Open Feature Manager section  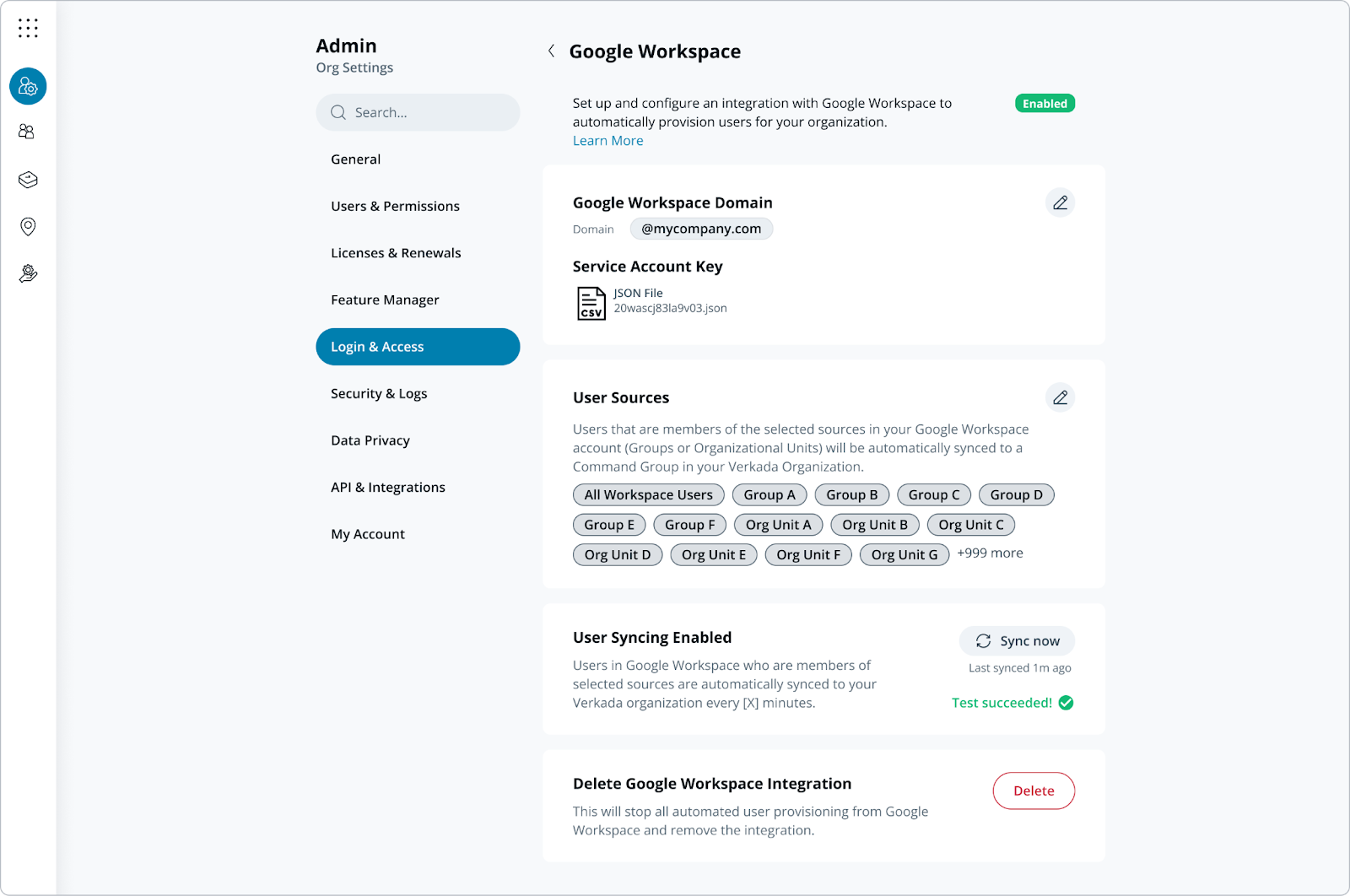(385, 300)
